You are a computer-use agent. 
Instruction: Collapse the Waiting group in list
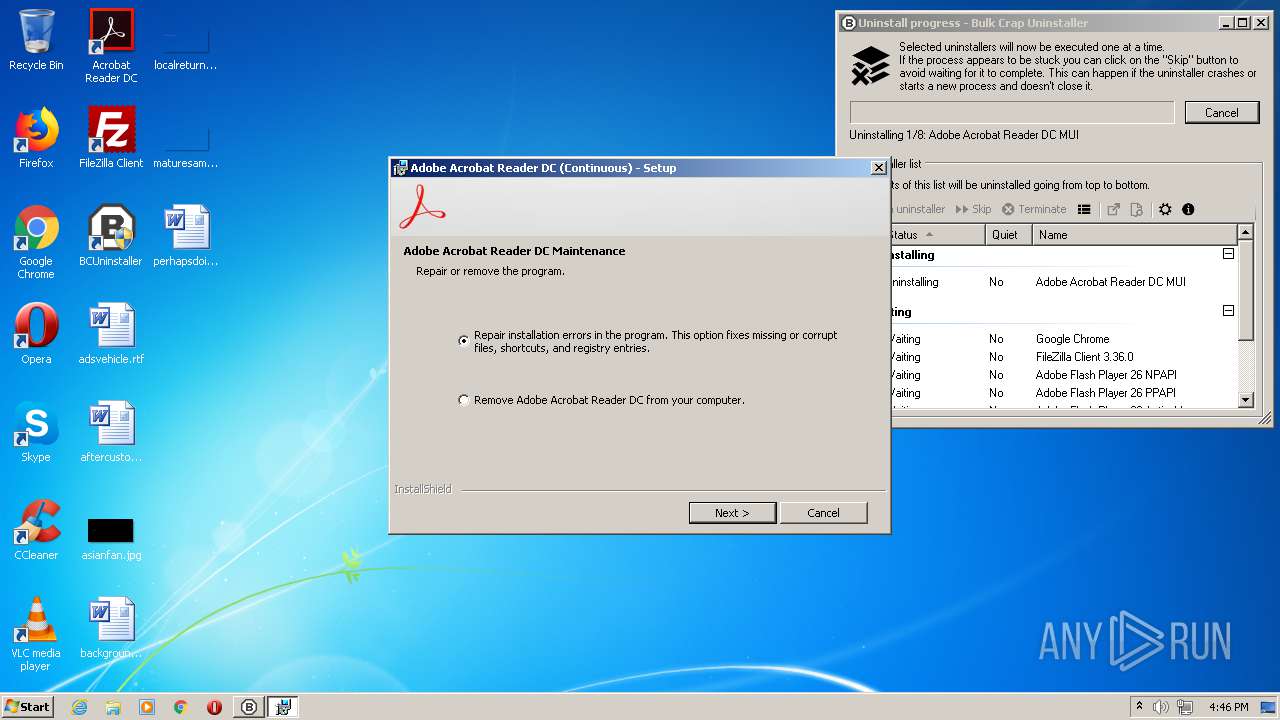click(1228, 311)
